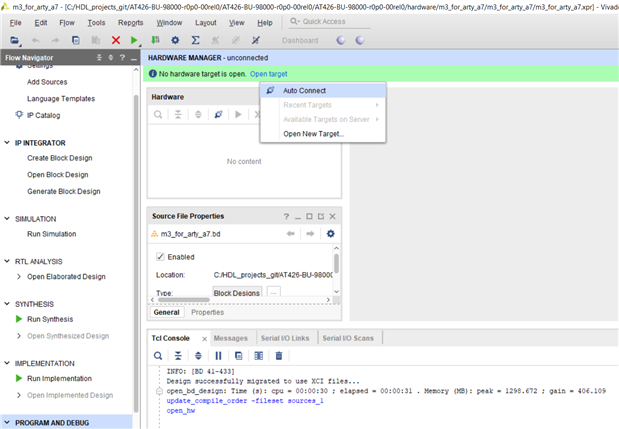619x429 pixels.
Task: Toggle the Enabled checkbox
Action: pyautogui.click(x=161, y=256)
